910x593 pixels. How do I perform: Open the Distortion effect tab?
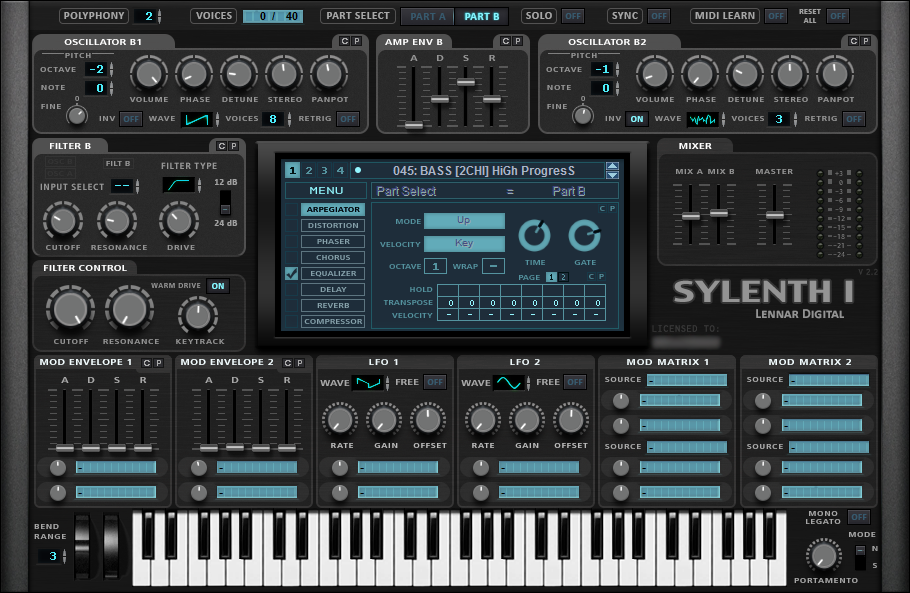(x=333, y=226)
